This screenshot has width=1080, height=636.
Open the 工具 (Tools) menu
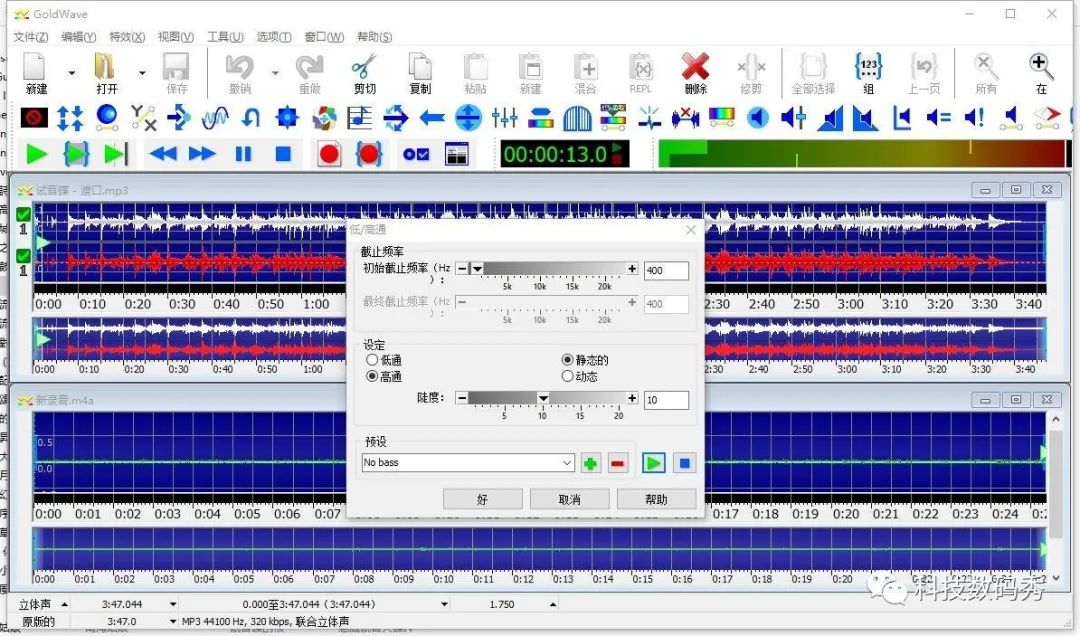225,37
